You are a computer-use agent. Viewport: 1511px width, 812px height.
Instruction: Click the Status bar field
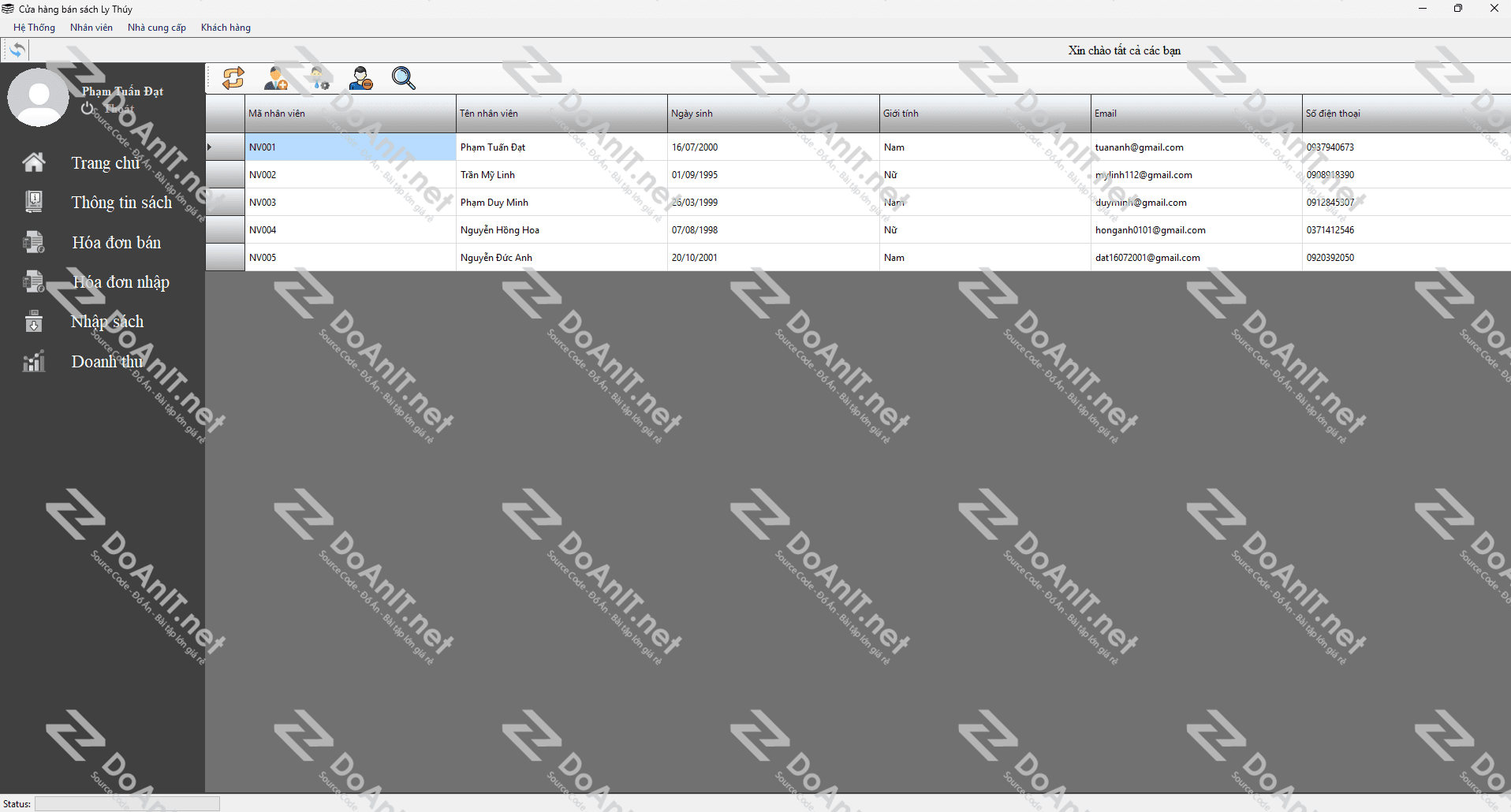coord(127,803)
